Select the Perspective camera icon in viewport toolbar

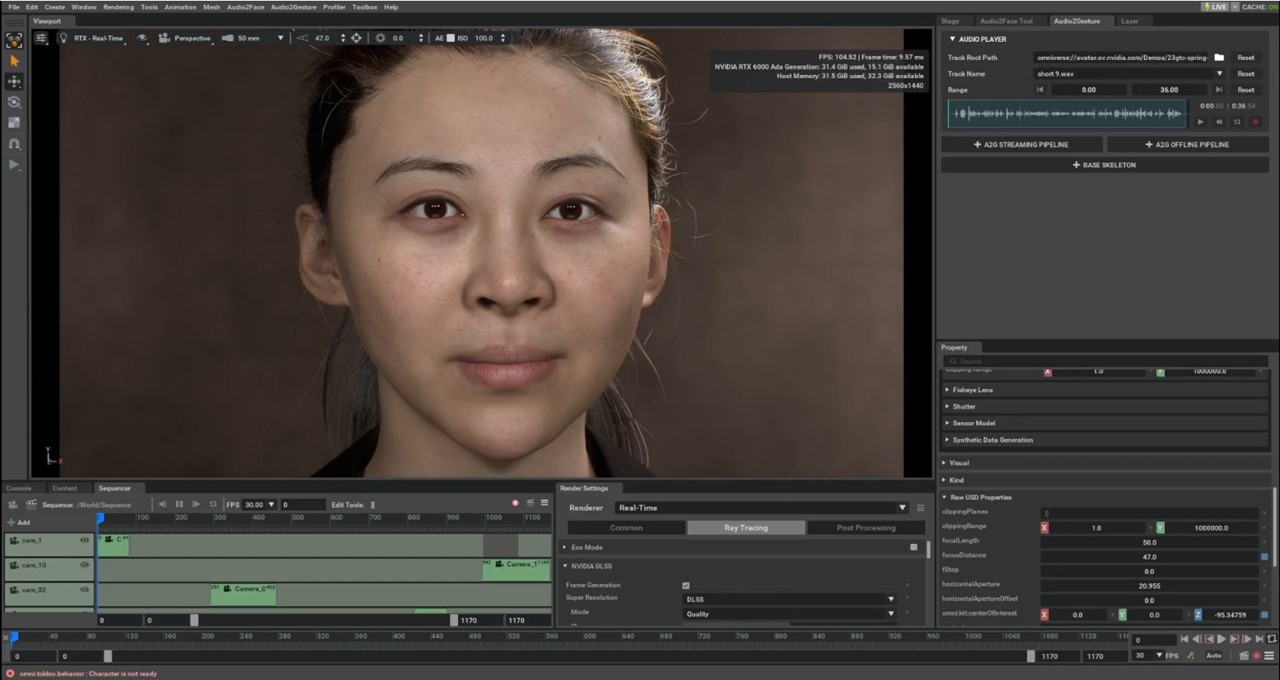[x=164, y=38]
